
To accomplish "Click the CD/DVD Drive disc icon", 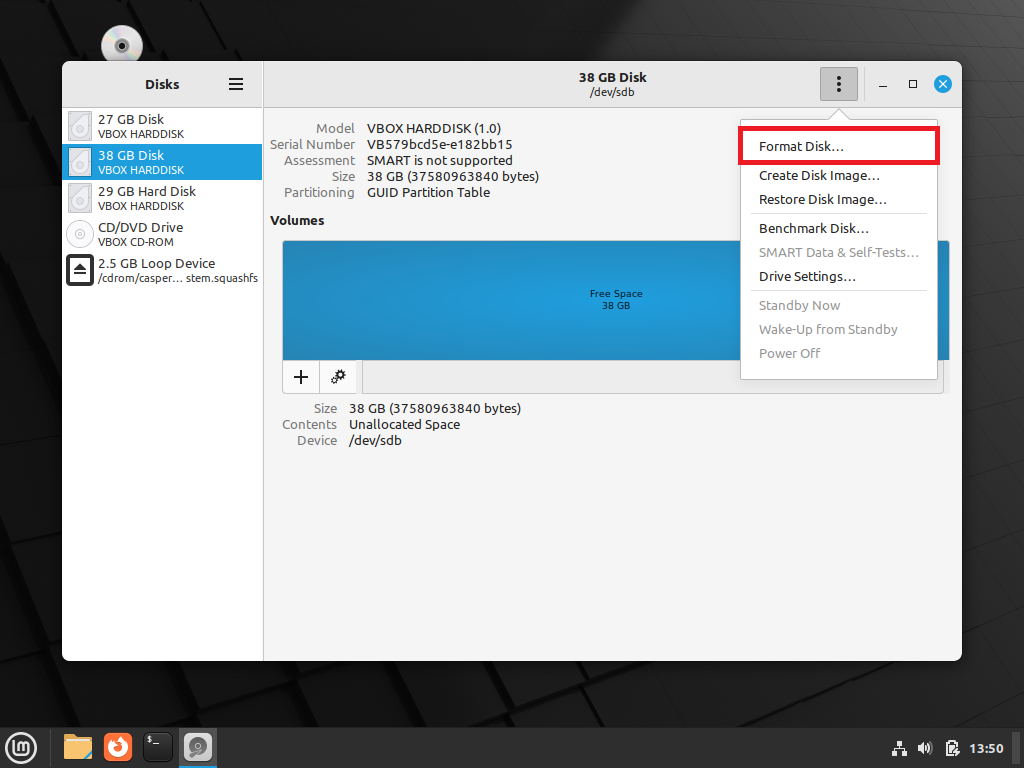I will pyautogui.click(x=80, y=234).
